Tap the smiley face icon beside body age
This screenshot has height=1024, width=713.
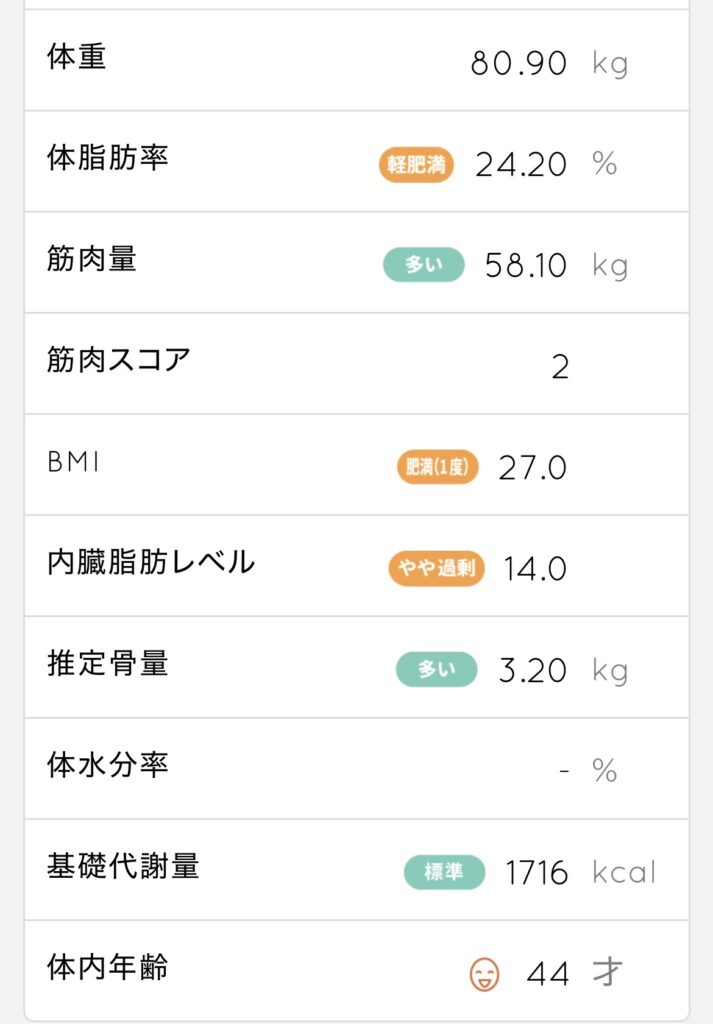click(x=484, y=973)
